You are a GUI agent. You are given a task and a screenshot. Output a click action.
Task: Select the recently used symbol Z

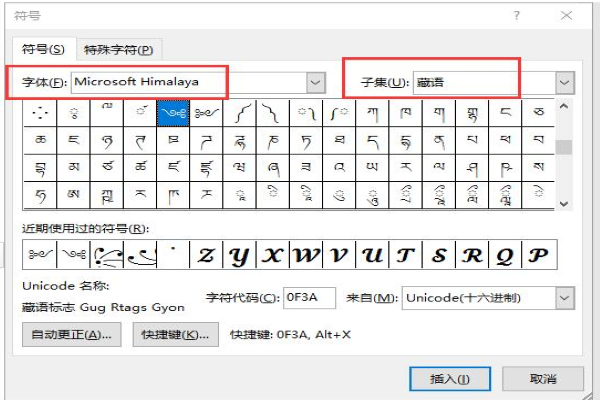click(x=205, y=255)
